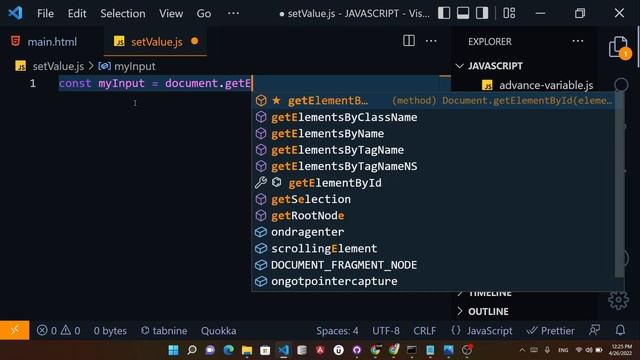Open Explorer Views and More Actions ellipsis
The height and width of the screenshot is (360, 640).
578,41
